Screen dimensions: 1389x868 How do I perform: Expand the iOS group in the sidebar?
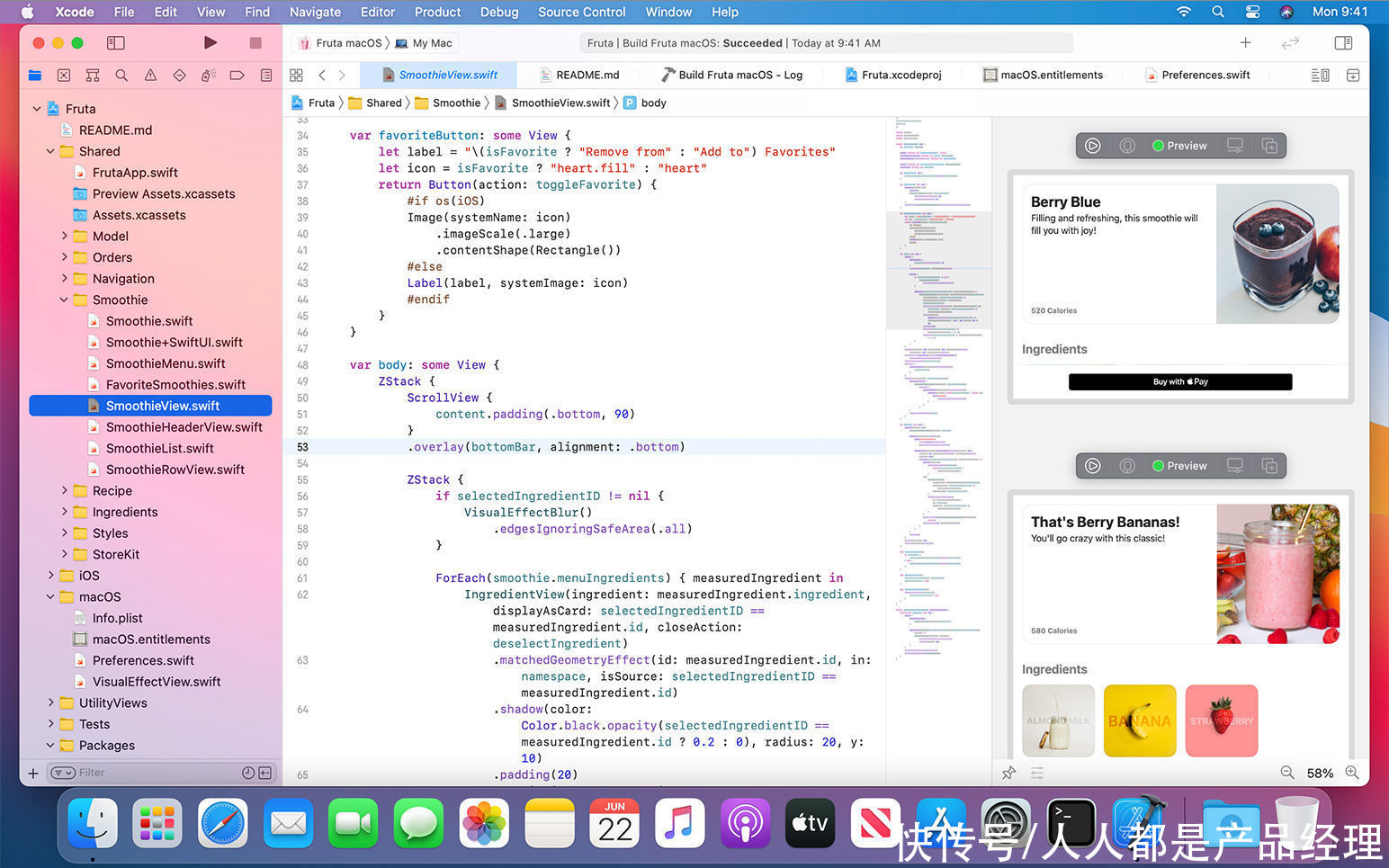point(51,575)
